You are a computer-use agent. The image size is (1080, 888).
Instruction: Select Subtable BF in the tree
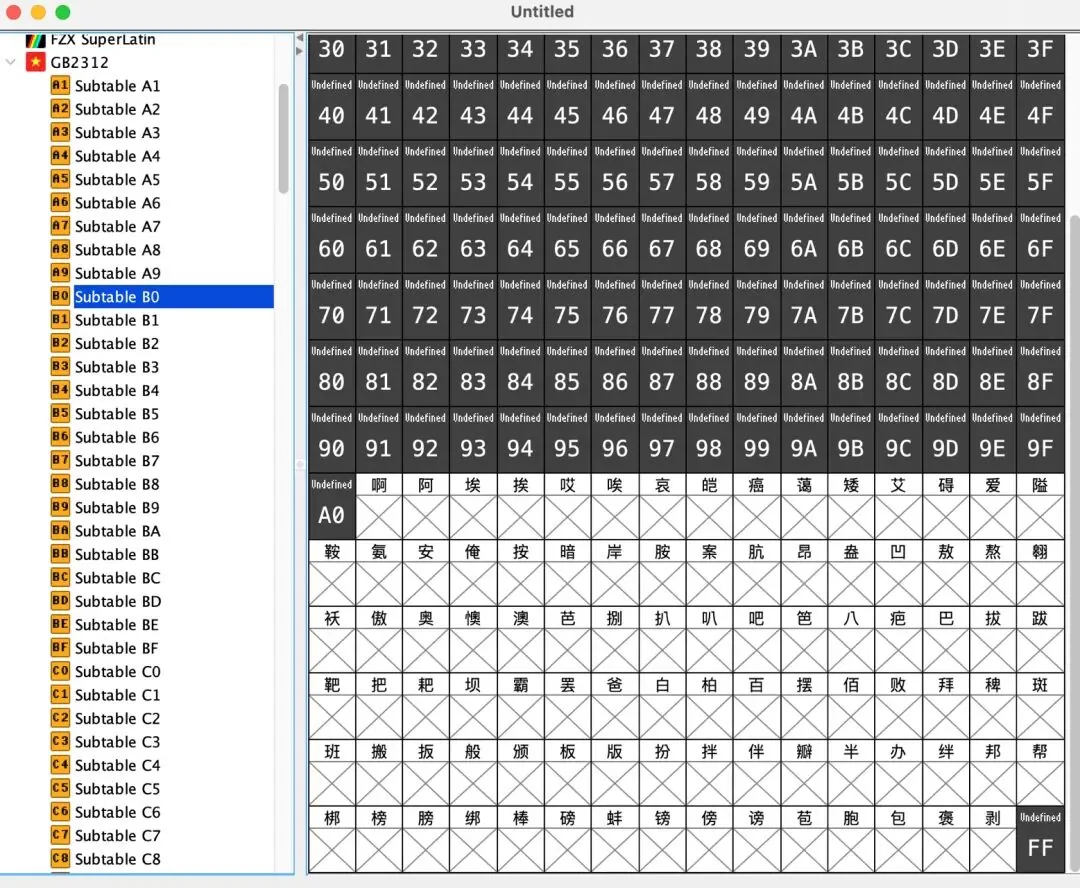point(116,648)
